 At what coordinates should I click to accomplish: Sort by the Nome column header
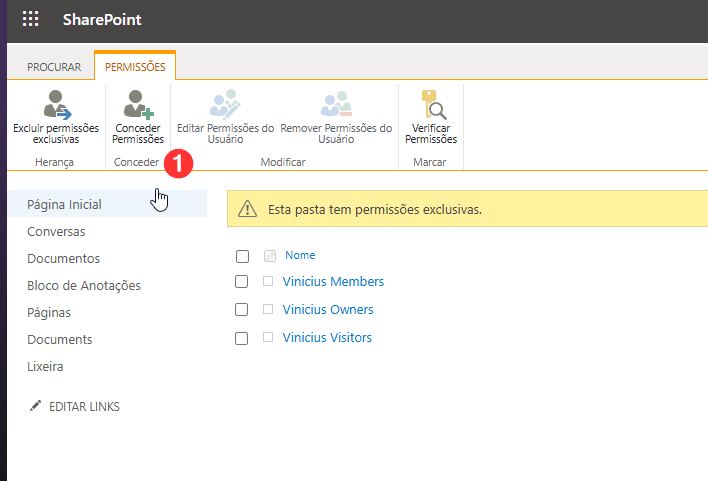300,256
